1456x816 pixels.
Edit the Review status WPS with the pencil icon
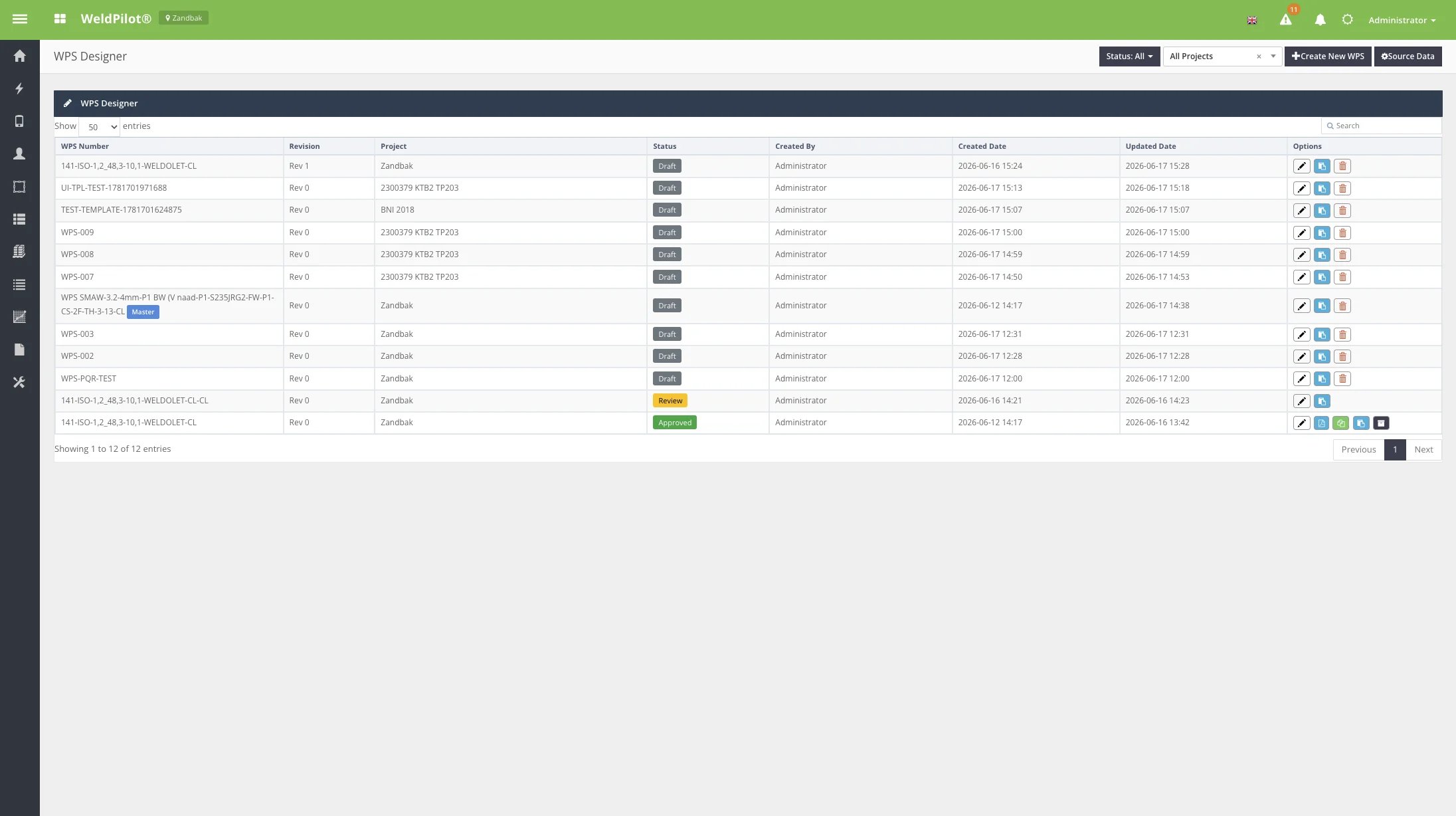tap(1301, 401)
